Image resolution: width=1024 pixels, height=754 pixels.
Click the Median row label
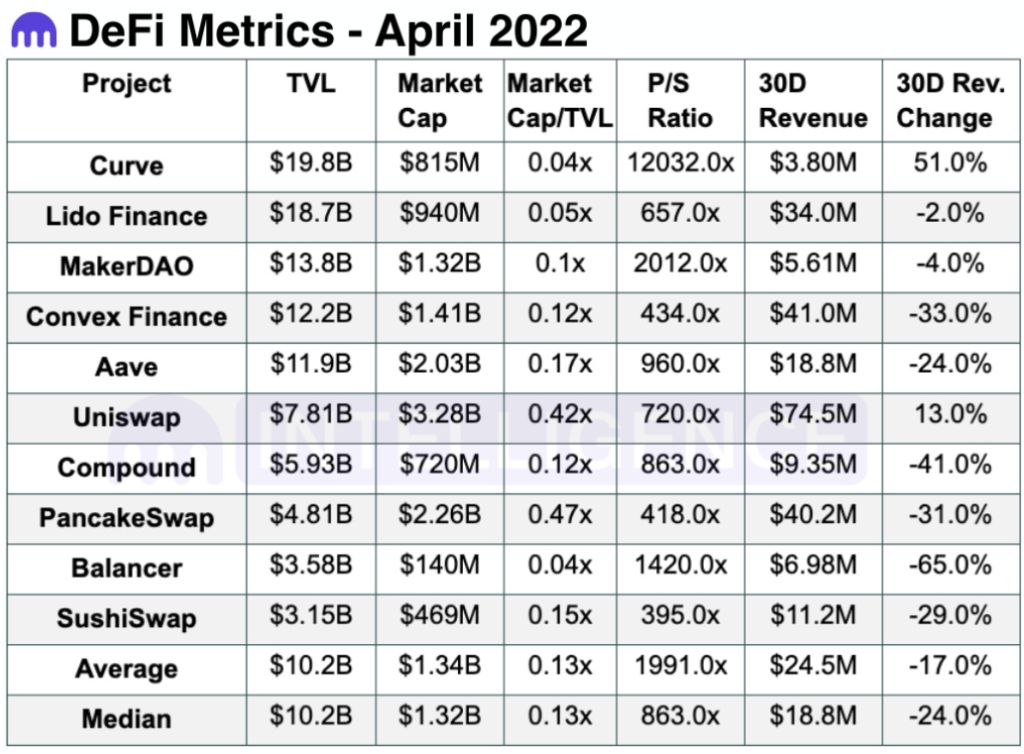127,719
